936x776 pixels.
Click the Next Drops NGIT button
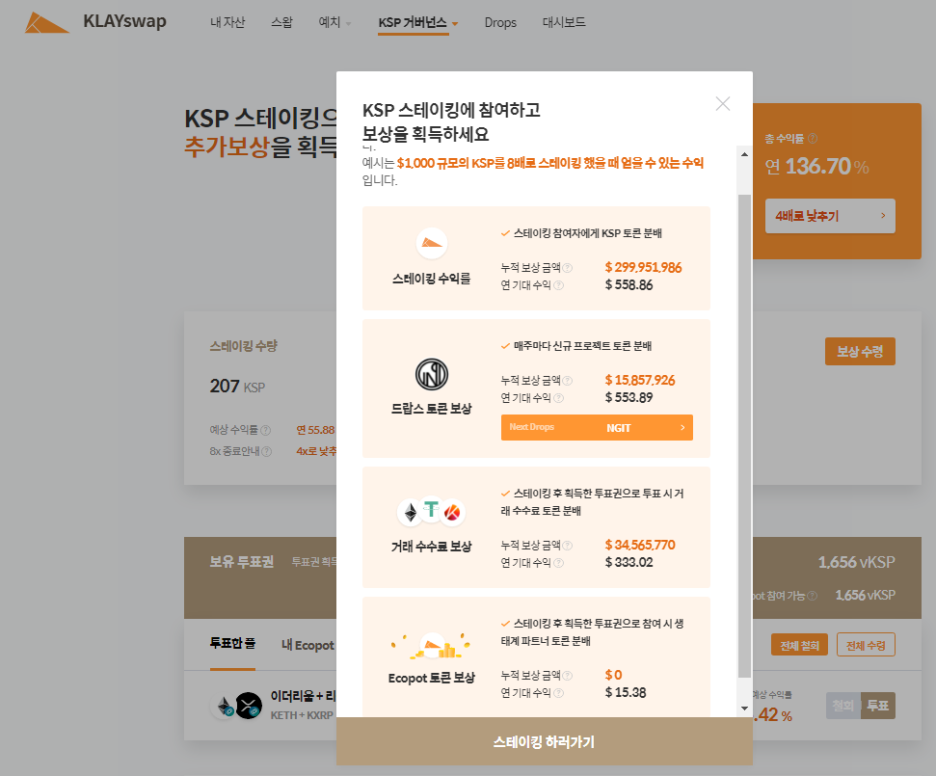coord(597,427)
